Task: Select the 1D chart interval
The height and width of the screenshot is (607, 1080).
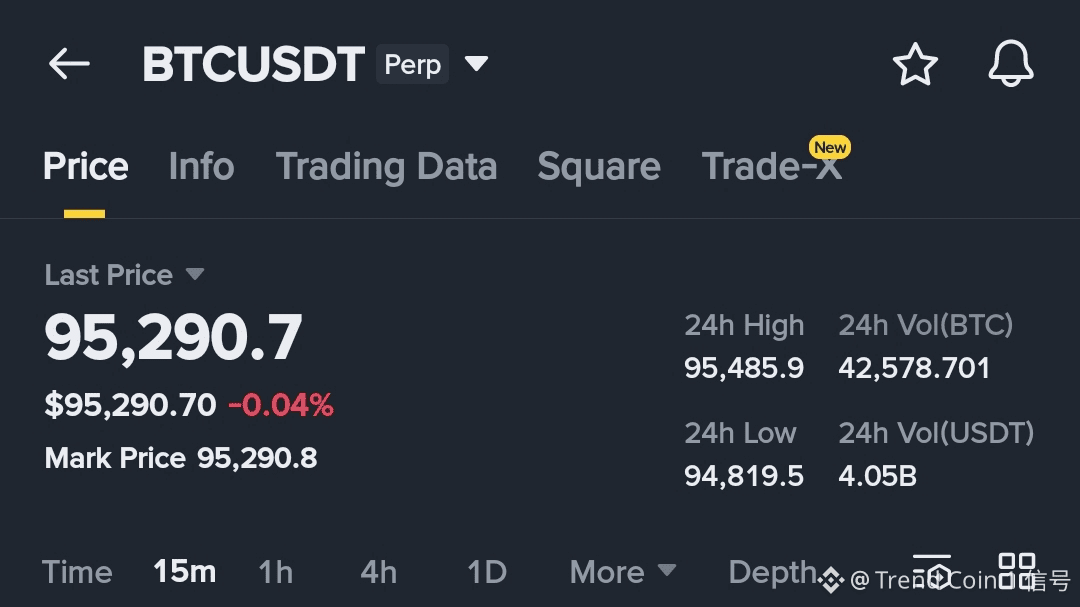Action: click(x=487, y=572)
